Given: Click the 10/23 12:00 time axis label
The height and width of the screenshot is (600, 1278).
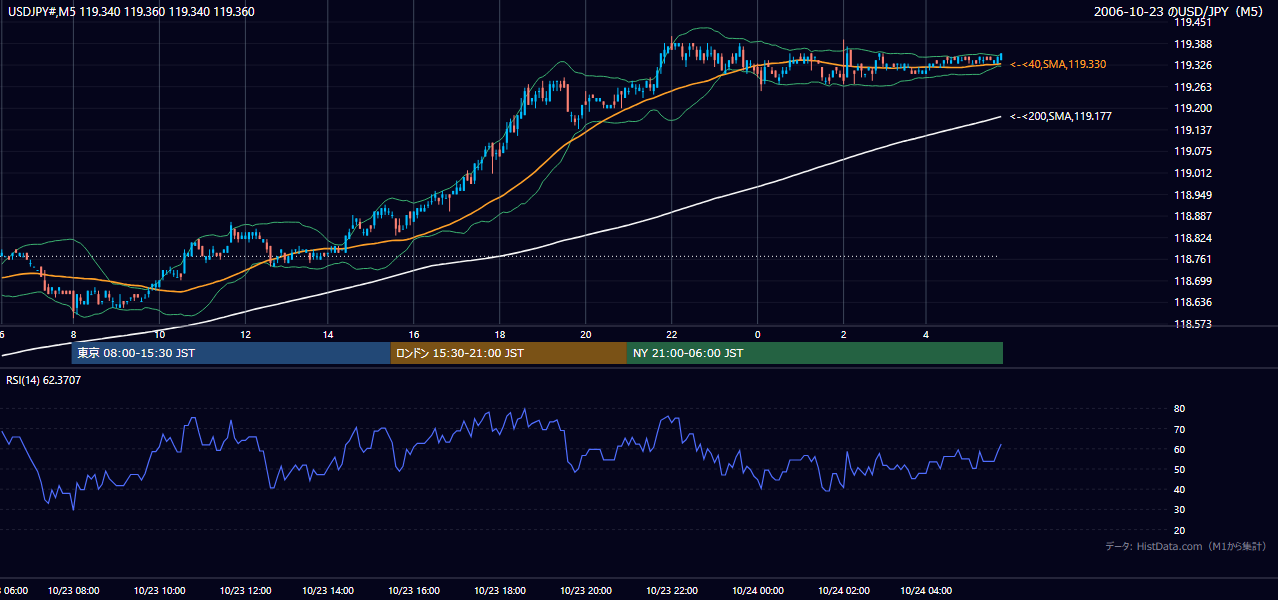Looking at the screenshot, I should [x=246, y=591].
